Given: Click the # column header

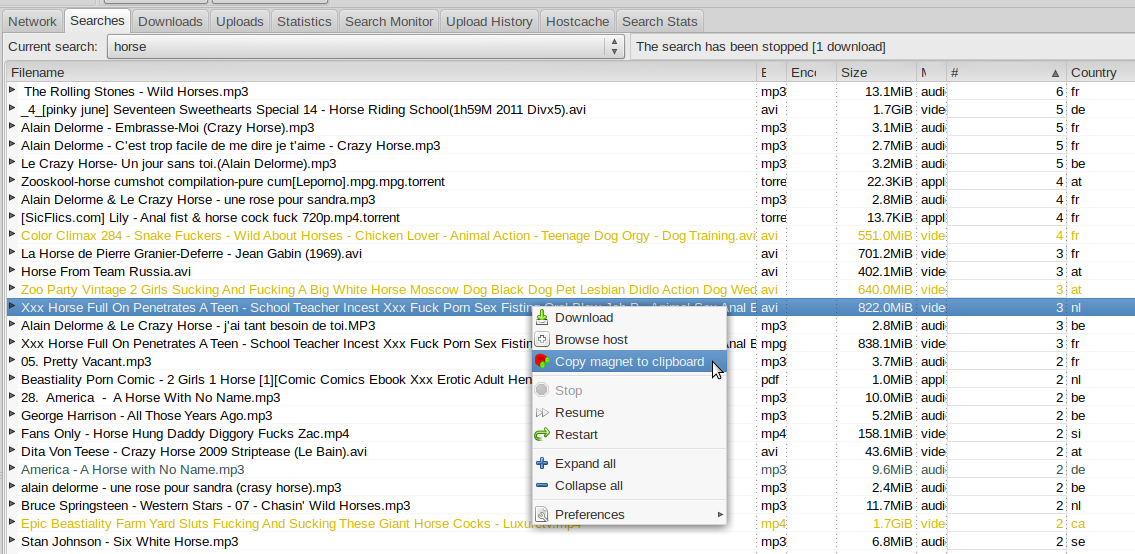Looking at the screenshot, I should (1005, 72).
